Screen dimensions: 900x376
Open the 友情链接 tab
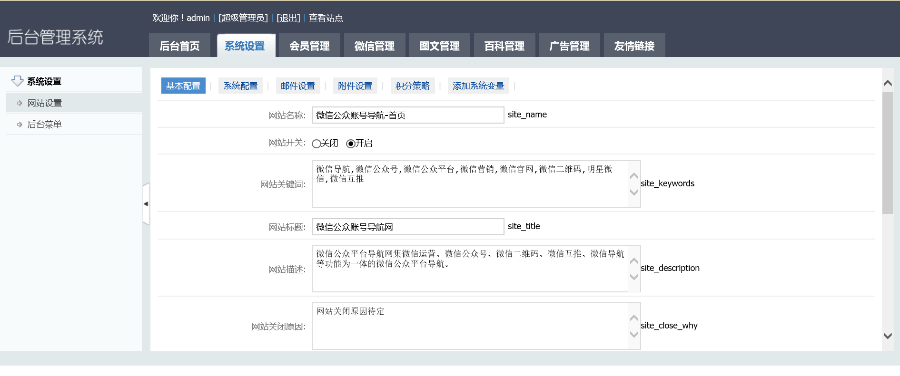click(x=634, y=45)
